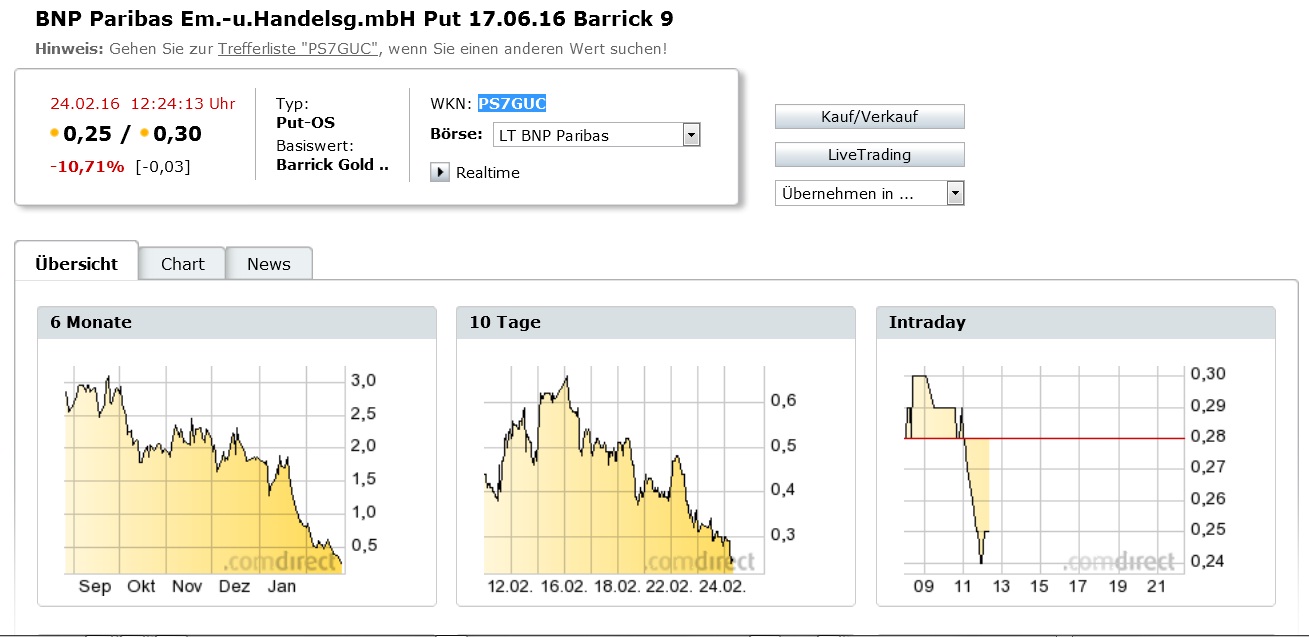Click the Kauf/Verkauf button

[869, 116]
